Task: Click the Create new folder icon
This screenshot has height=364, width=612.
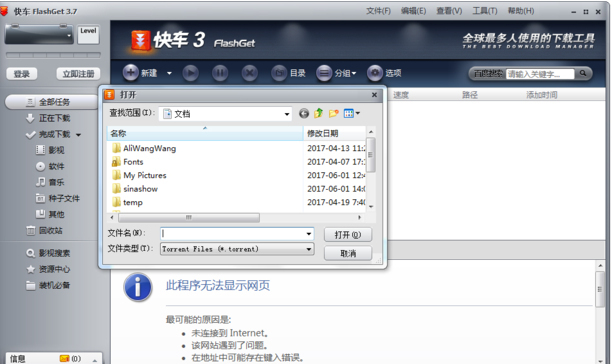Action: click(333, 114)
